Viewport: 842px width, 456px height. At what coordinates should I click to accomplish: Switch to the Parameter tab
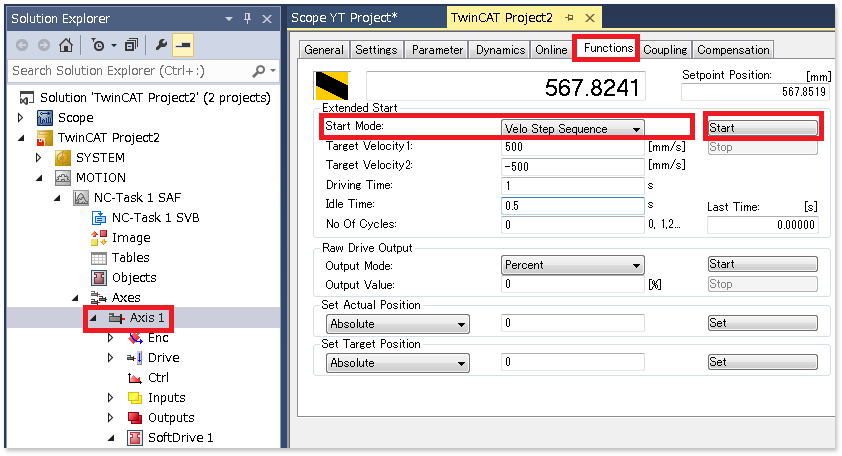click(x=437, y=50)
